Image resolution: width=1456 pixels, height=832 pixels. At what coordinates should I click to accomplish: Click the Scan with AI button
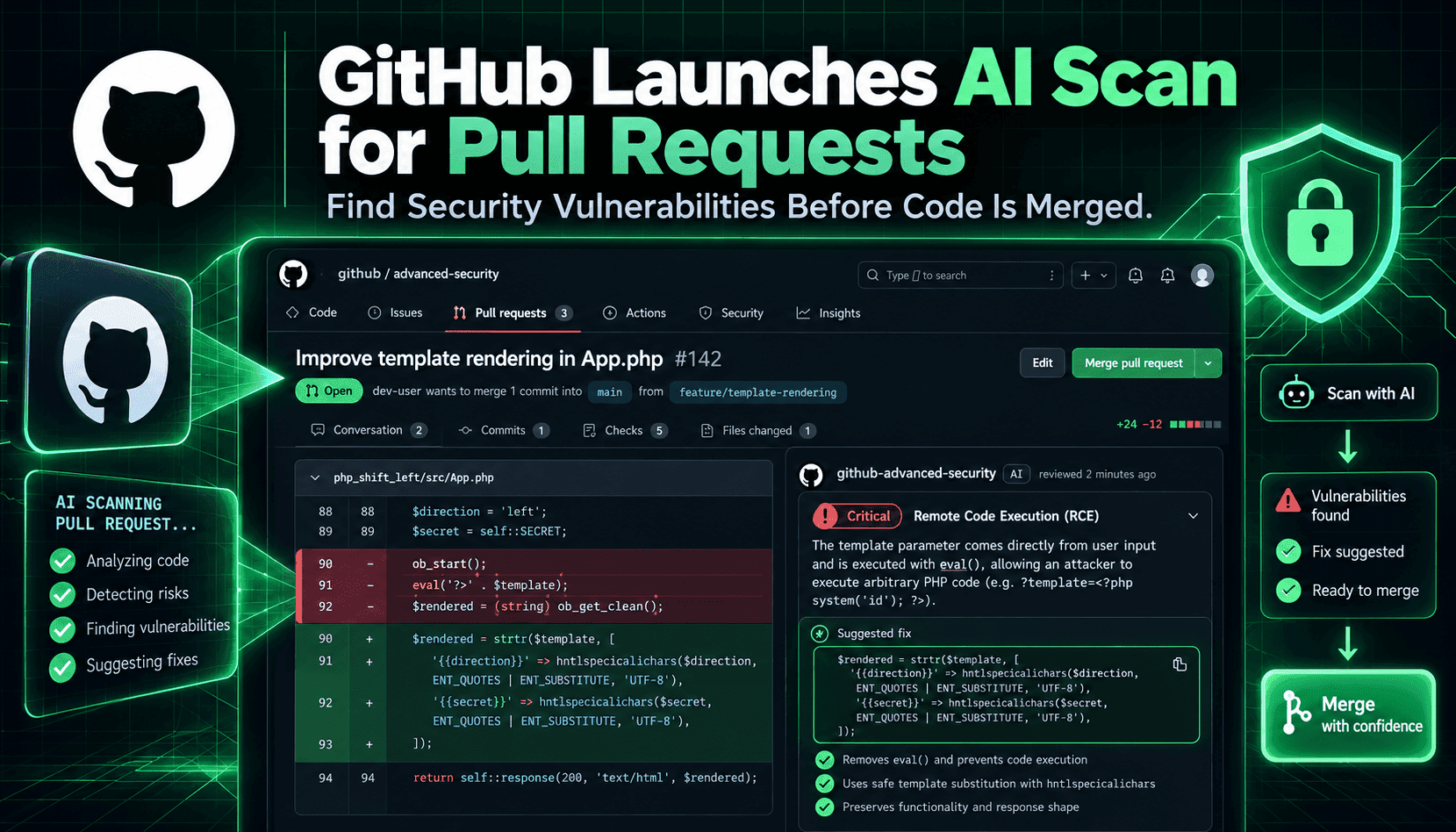[x=1349, y=393]
